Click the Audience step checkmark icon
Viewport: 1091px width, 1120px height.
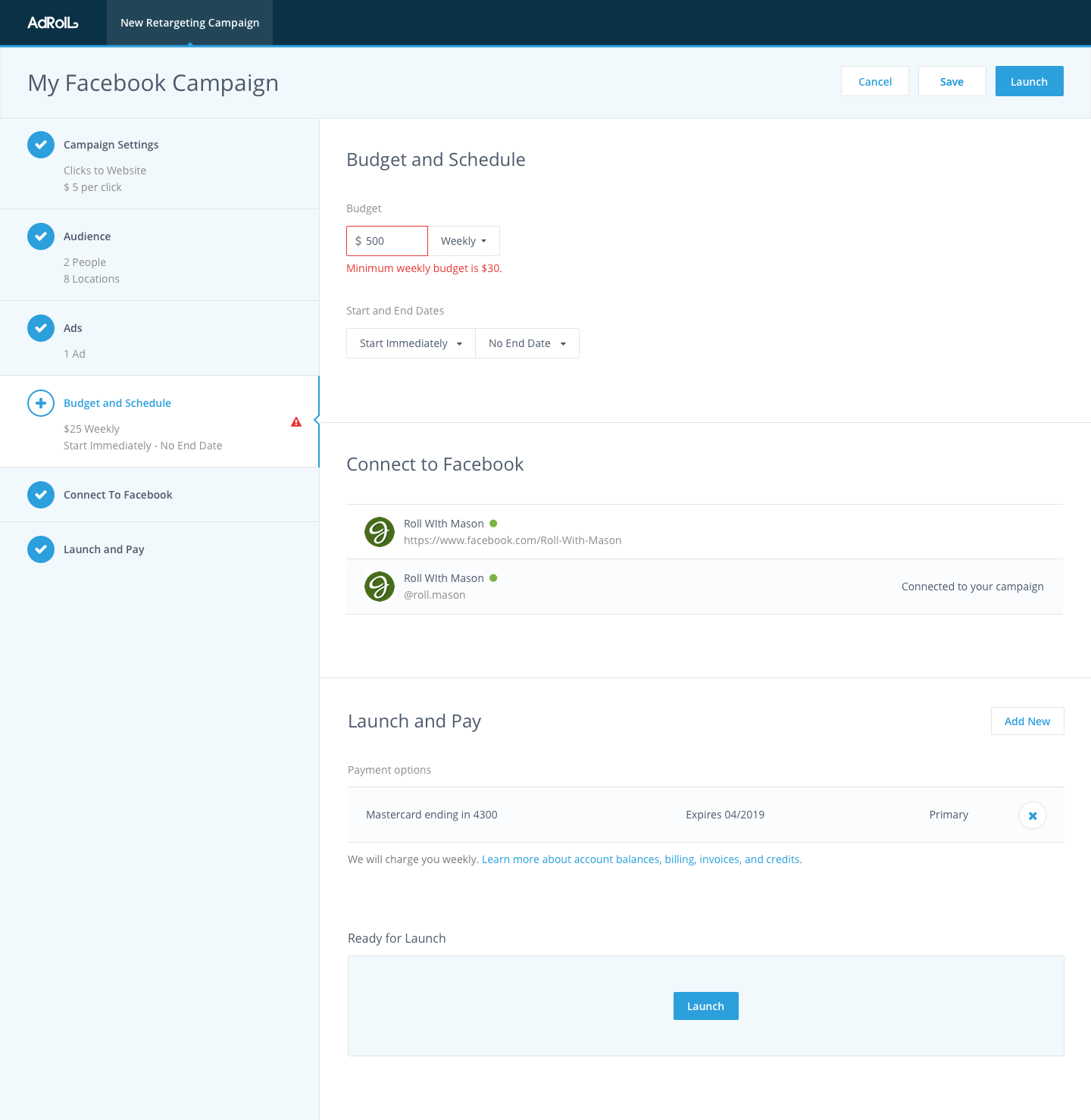tap(41, 236)
